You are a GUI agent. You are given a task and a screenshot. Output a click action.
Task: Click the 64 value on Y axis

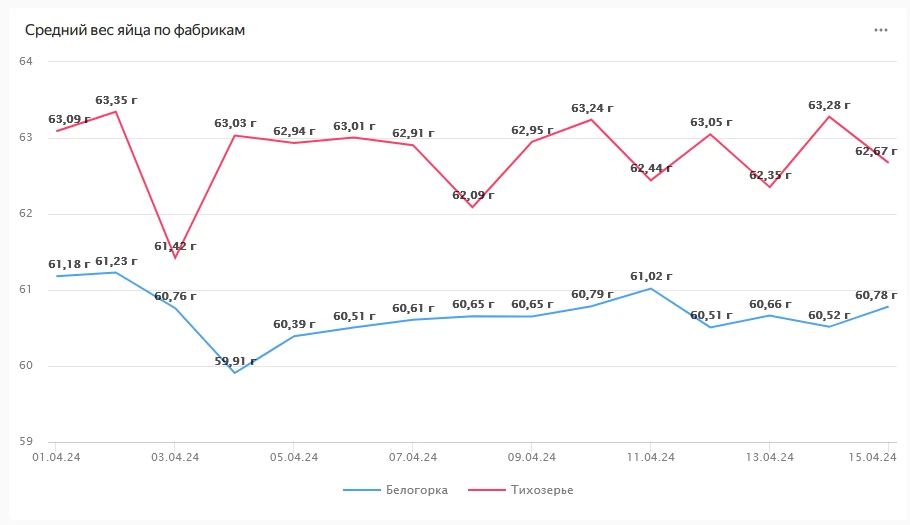(26, 62)
